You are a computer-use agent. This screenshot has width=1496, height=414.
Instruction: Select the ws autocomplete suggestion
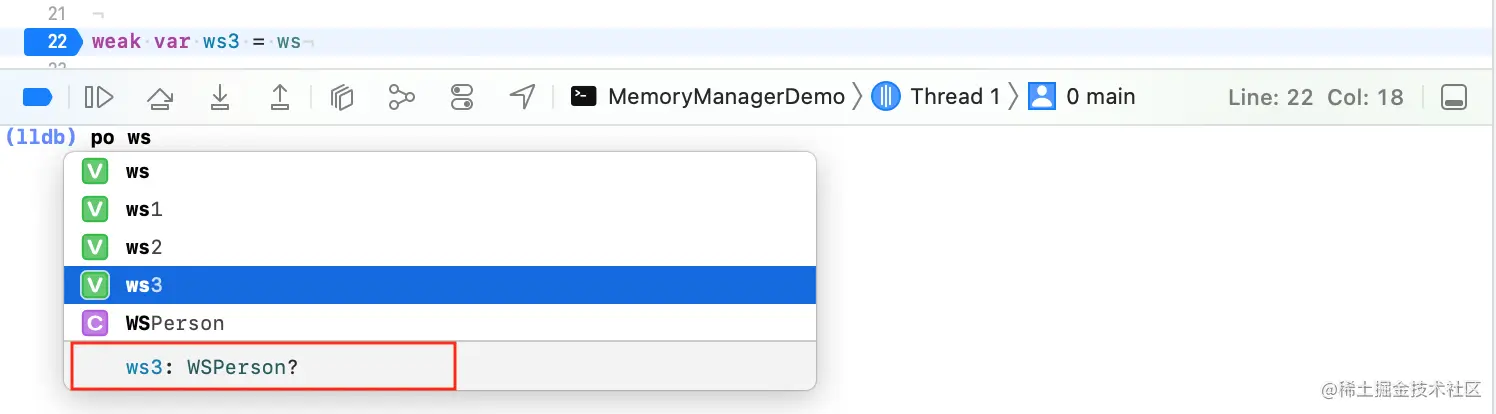coord(440,171)
